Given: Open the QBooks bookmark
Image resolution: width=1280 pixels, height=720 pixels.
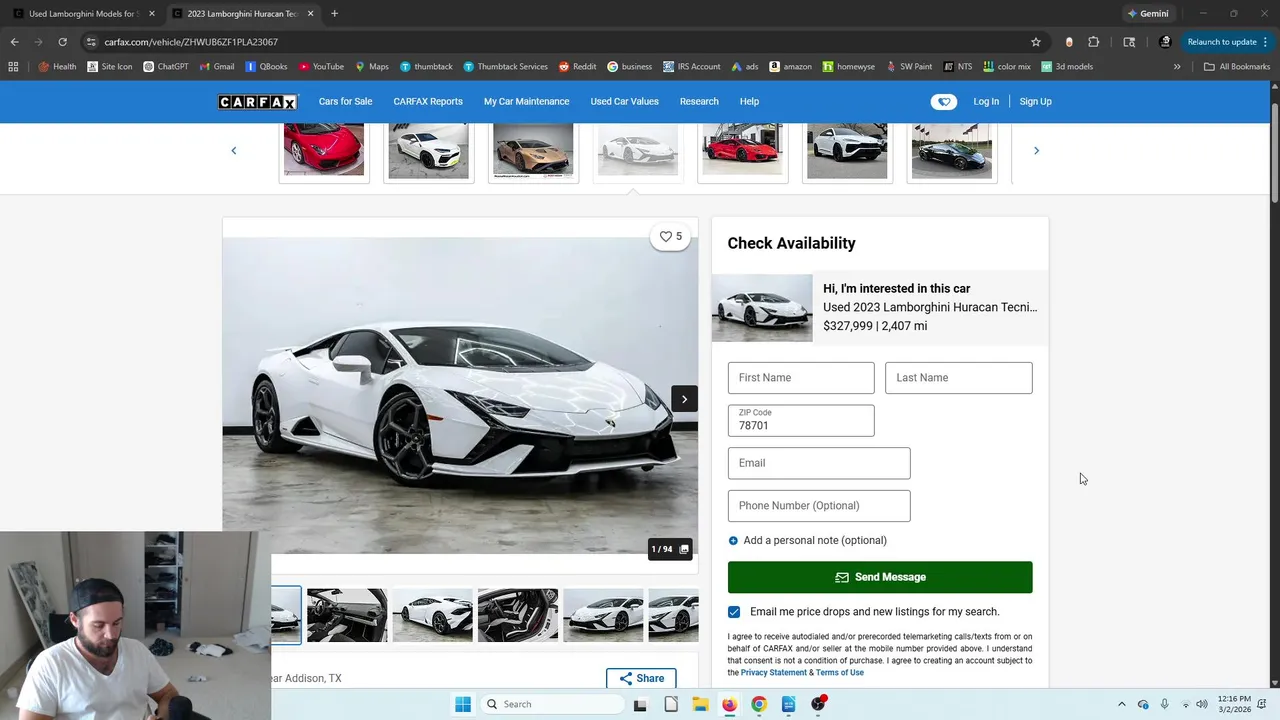Looking at the screenshot, I should tap(266, 67).
